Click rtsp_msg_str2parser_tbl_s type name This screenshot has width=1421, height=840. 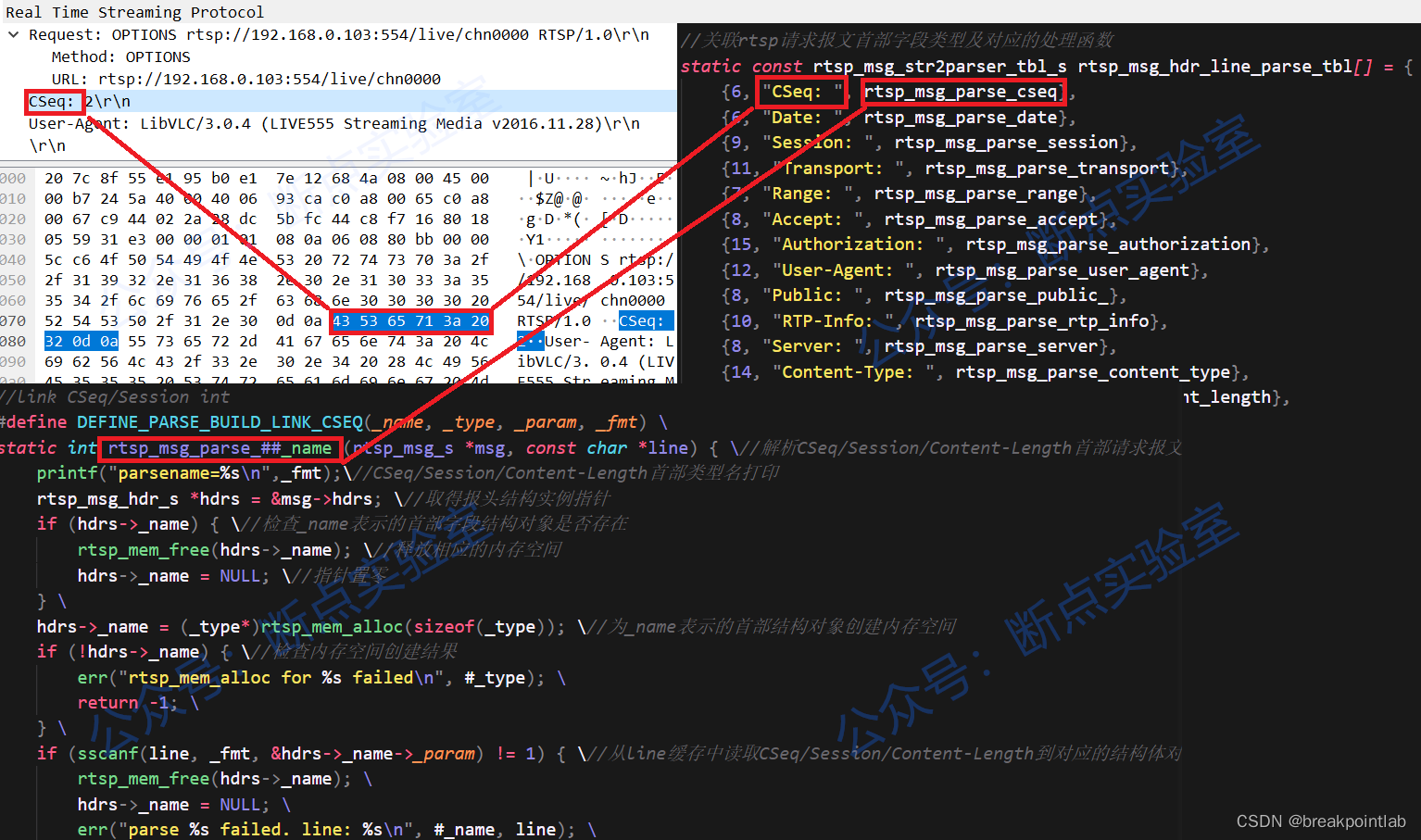point(940,67)
